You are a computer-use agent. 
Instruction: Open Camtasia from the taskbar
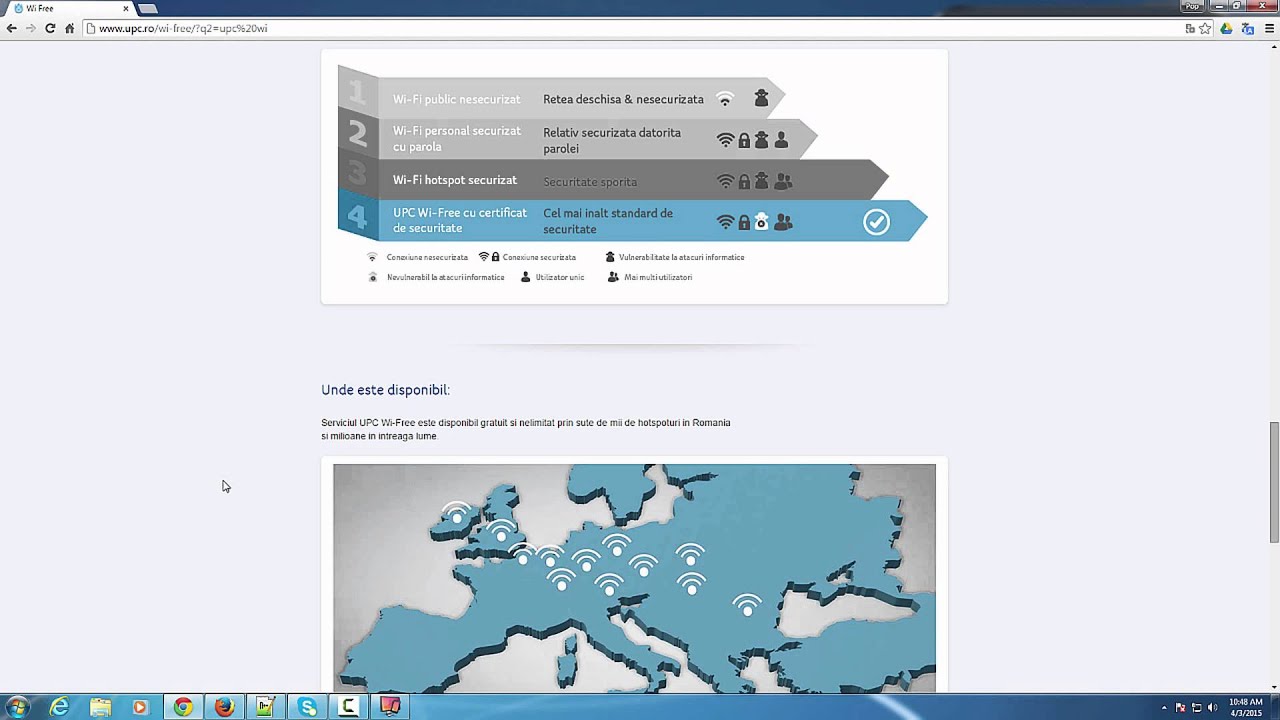point(348,707)
